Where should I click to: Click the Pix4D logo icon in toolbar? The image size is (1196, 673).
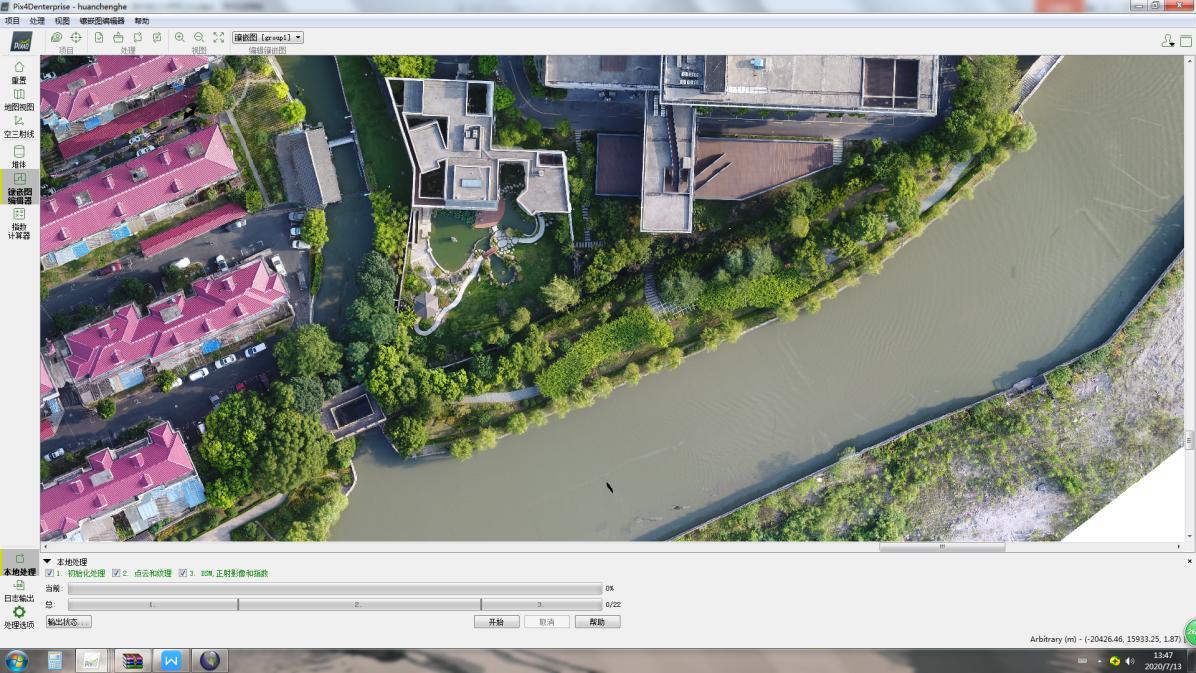click(21, 42)
